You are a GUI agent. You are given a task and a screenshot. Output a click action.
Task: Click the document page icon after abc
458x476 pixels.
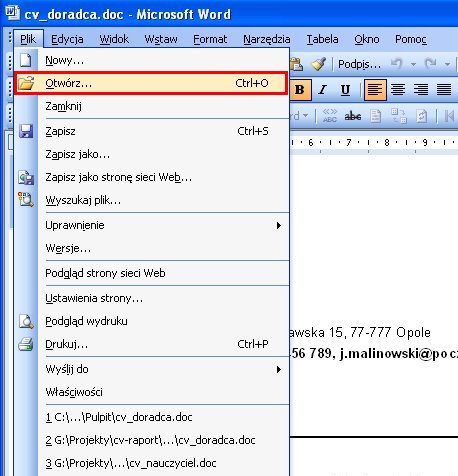pyautogui.click(x=376, y=116)
